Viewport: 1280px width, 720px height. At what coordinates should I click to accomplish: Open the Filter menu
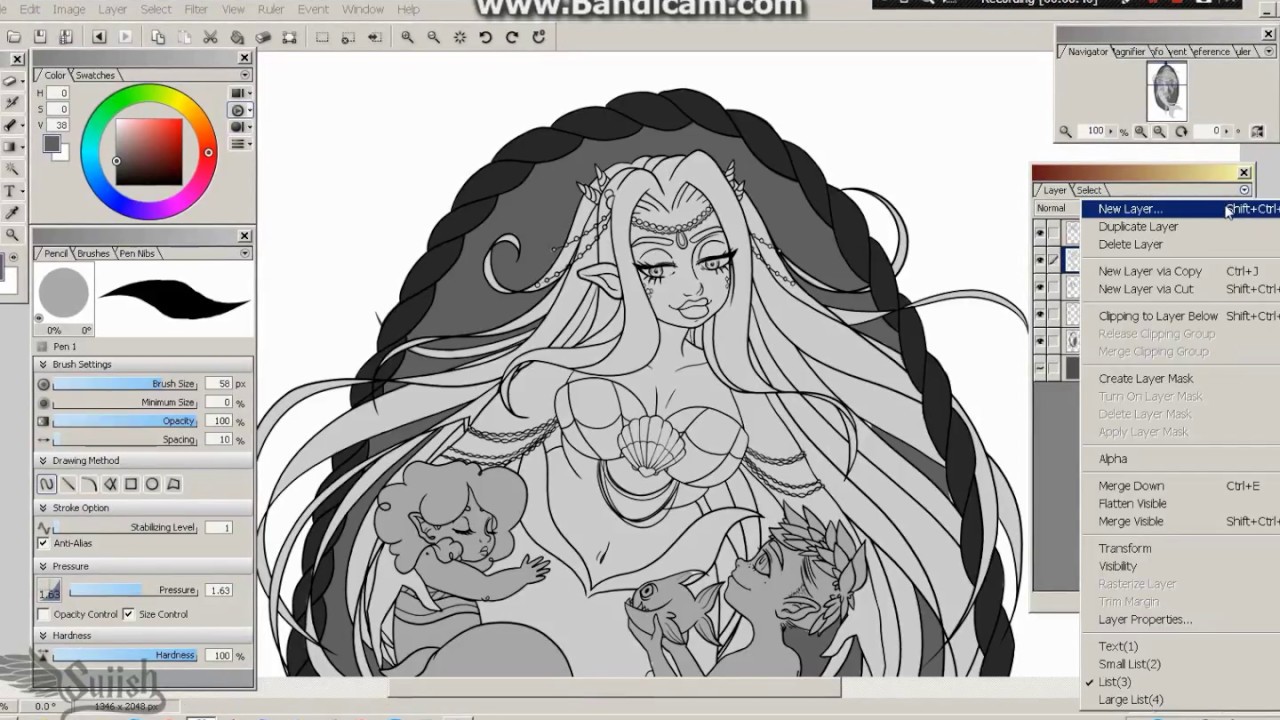tap(196, 9)
